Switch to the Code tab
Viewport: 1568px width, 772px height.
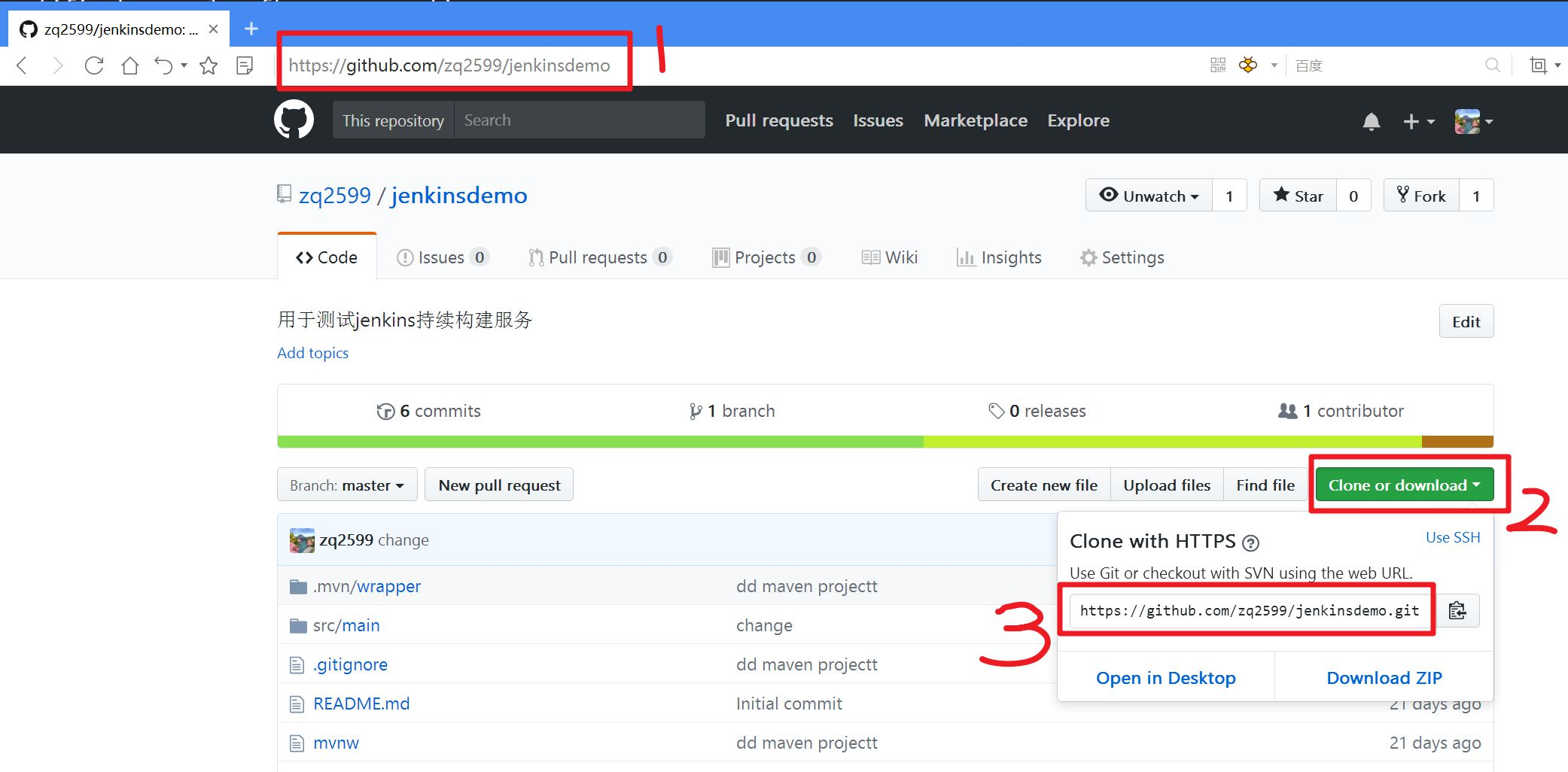click(x=327, y=257)
